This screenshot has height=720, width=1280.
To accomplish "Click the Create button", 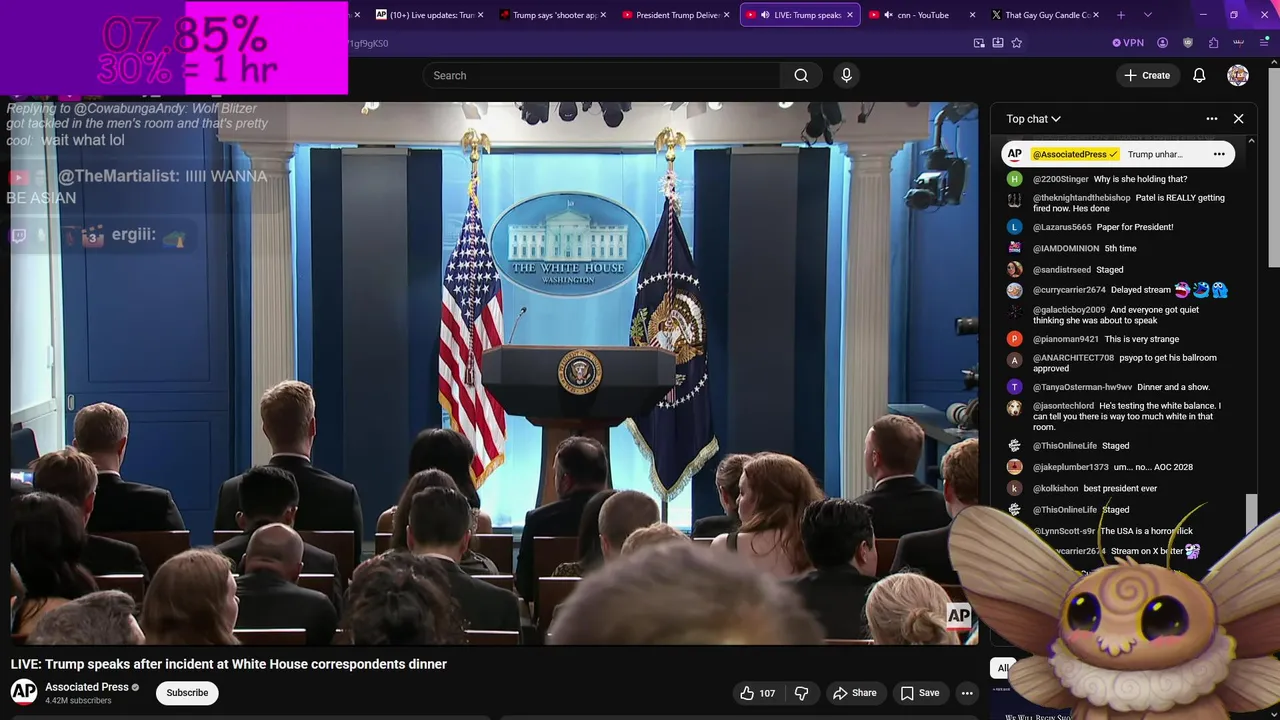I will tap(1146, 75).
